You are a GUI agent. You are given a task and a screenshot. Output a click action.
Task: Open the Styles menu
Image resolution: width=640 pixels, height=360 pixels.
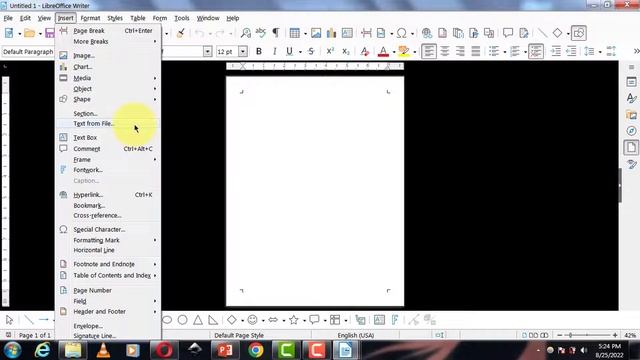(115, 18)
